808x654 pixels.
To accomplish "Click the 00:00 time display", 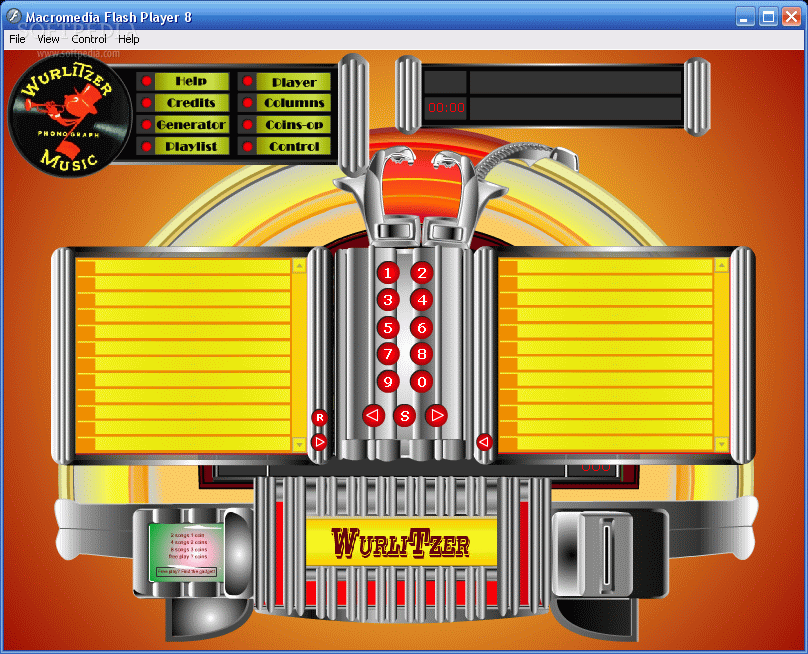I will [446, 108].
